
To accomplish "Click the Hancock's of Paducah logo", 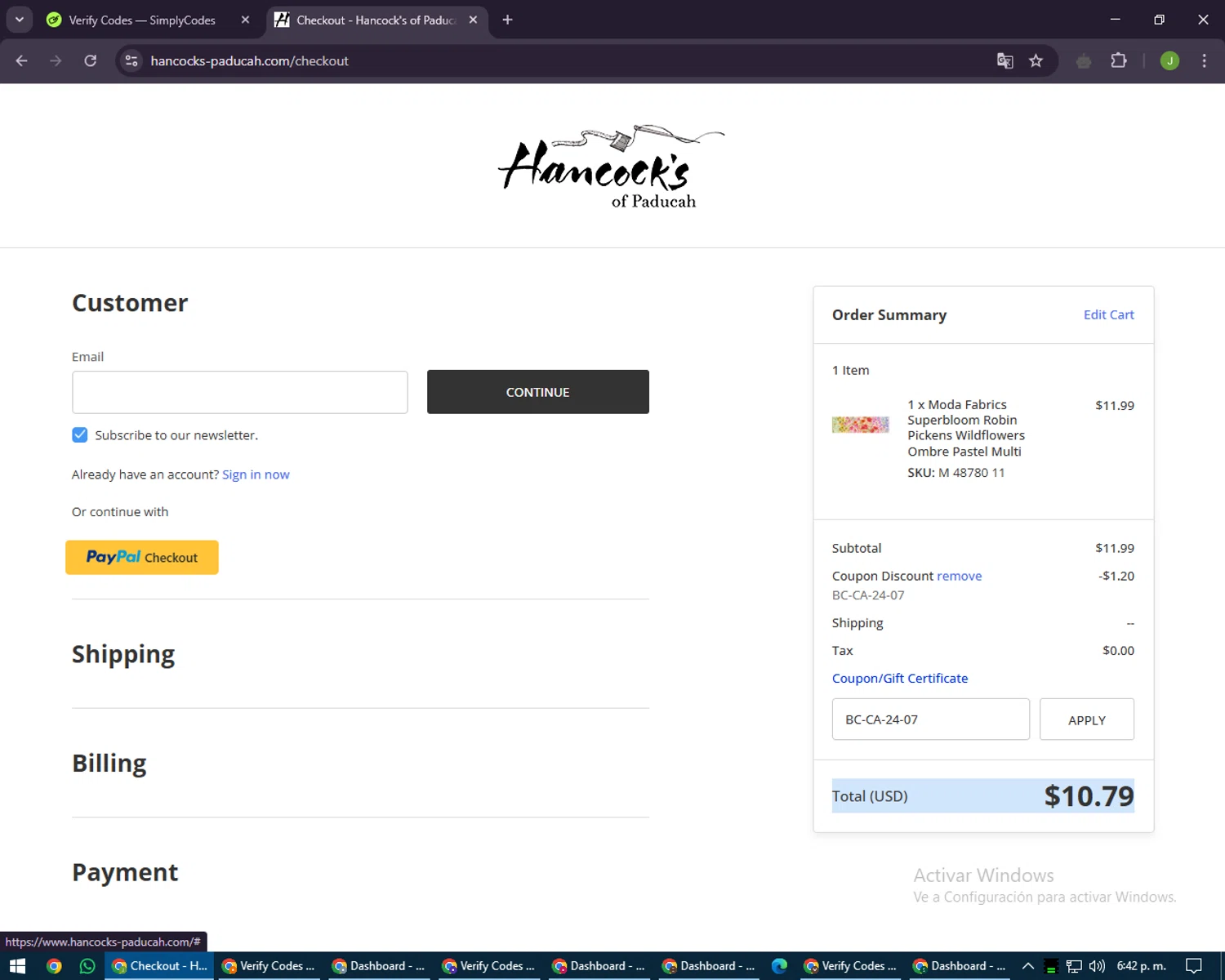I will point(611,167).
